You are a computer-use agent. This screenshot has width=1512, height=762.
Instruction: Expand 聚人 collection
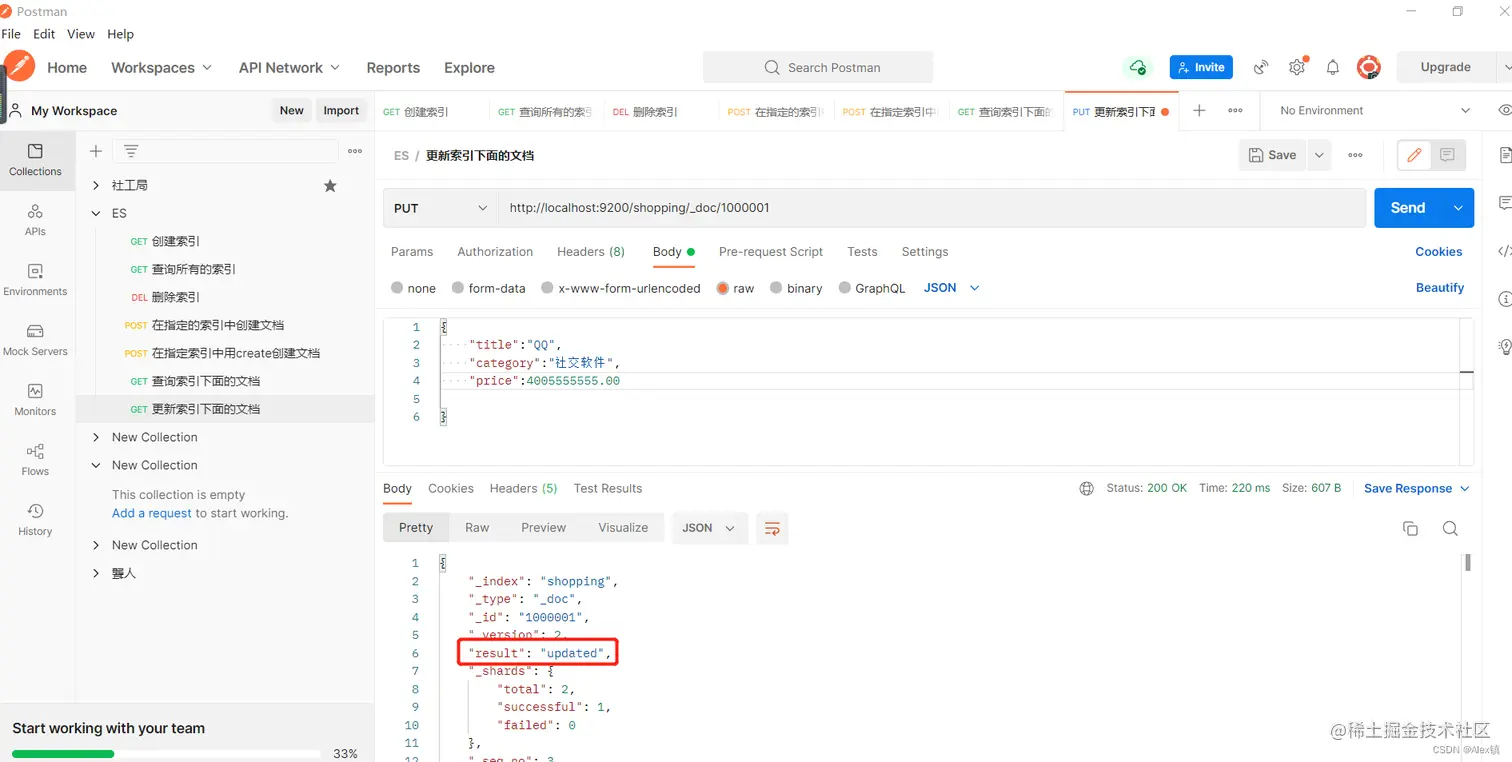click(x=96, y=574)
